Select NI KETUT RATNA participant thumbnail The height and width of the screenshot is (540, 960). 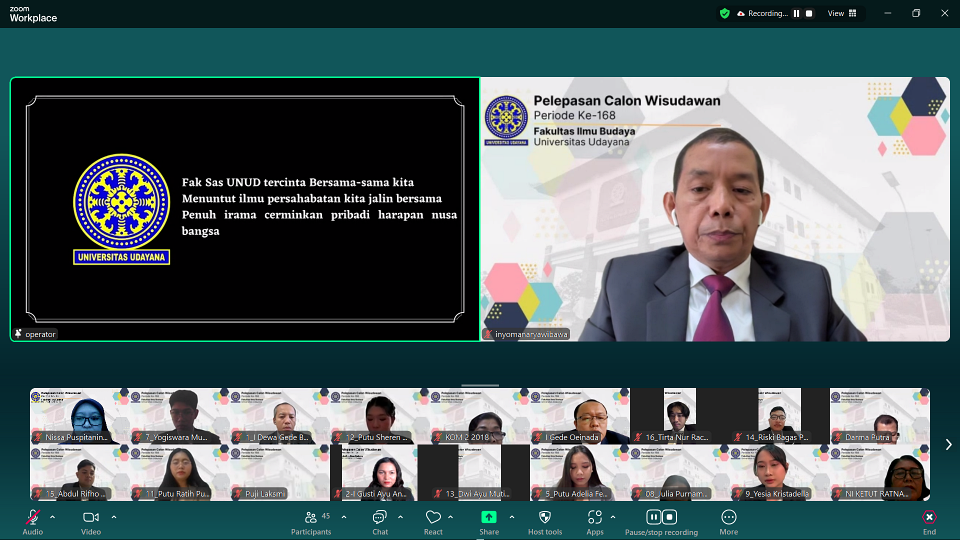point(880,473)
